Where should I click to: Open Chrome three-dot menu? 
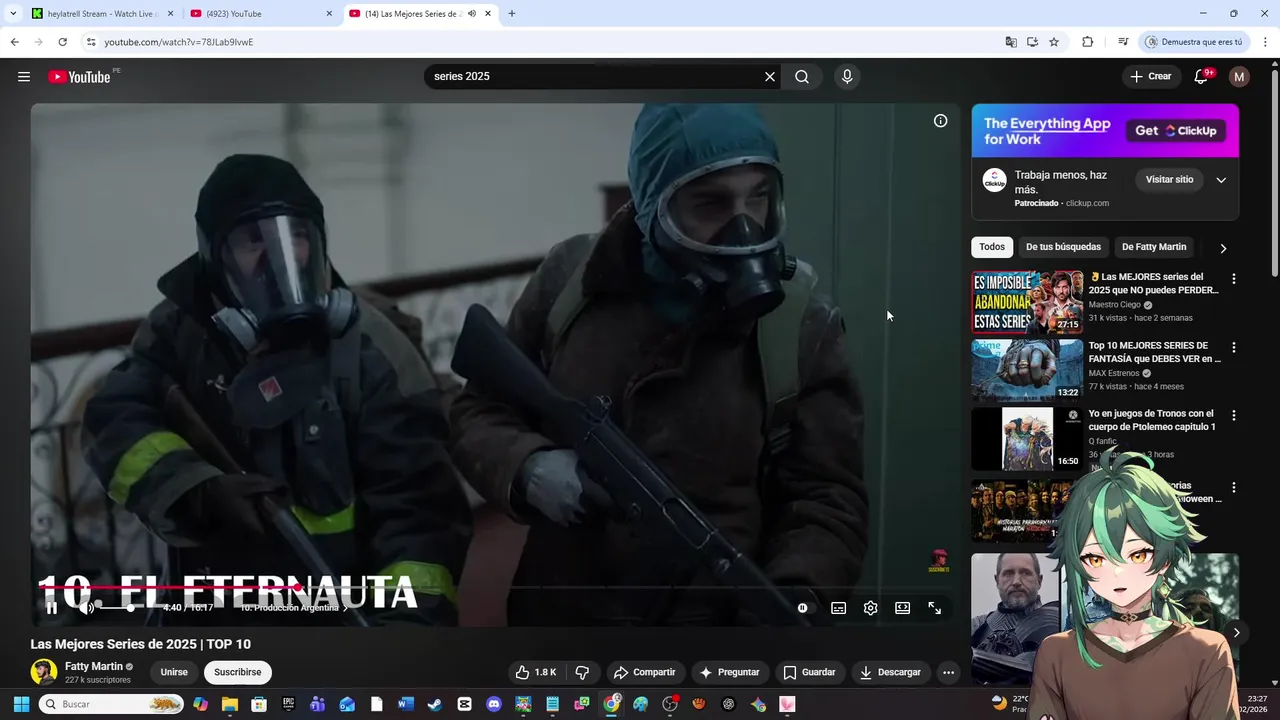pyautogui.click(x=1266, y=42)
